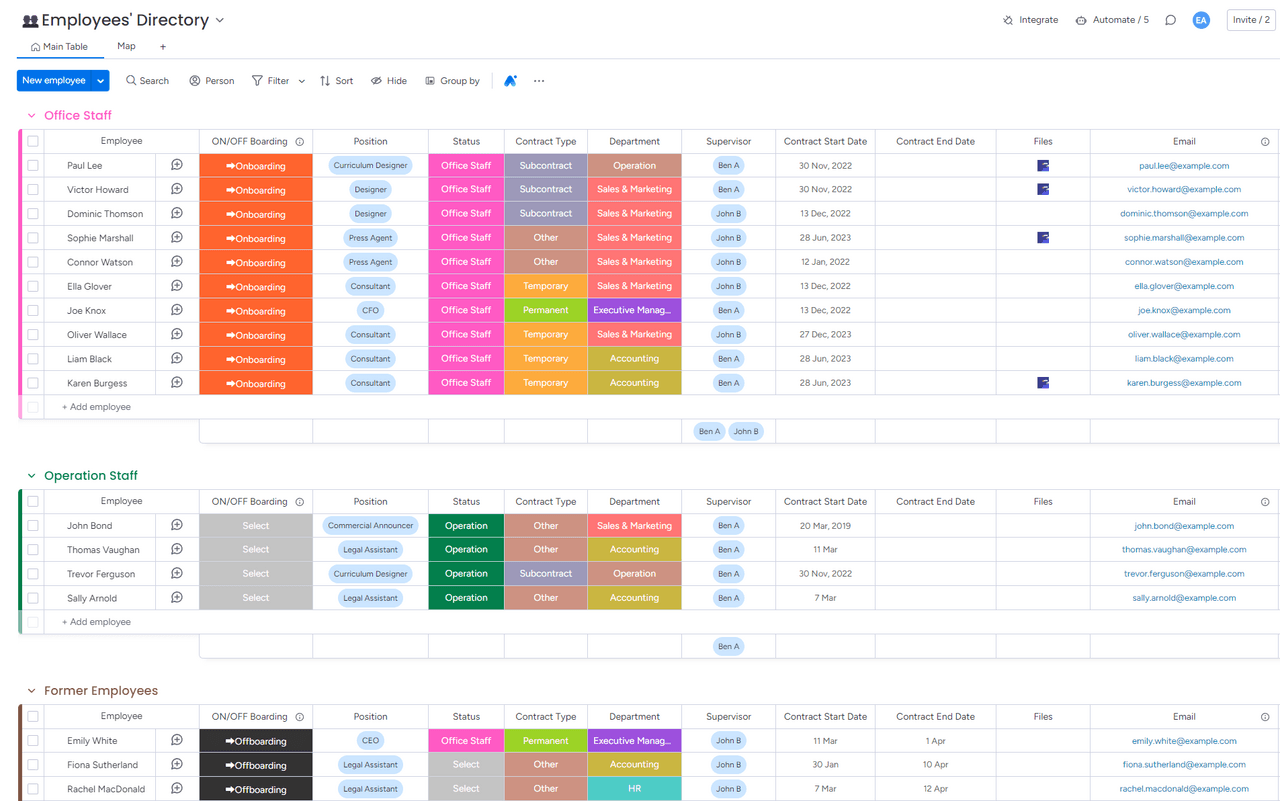Switch to the Main Table tab

tap(60, 47)
